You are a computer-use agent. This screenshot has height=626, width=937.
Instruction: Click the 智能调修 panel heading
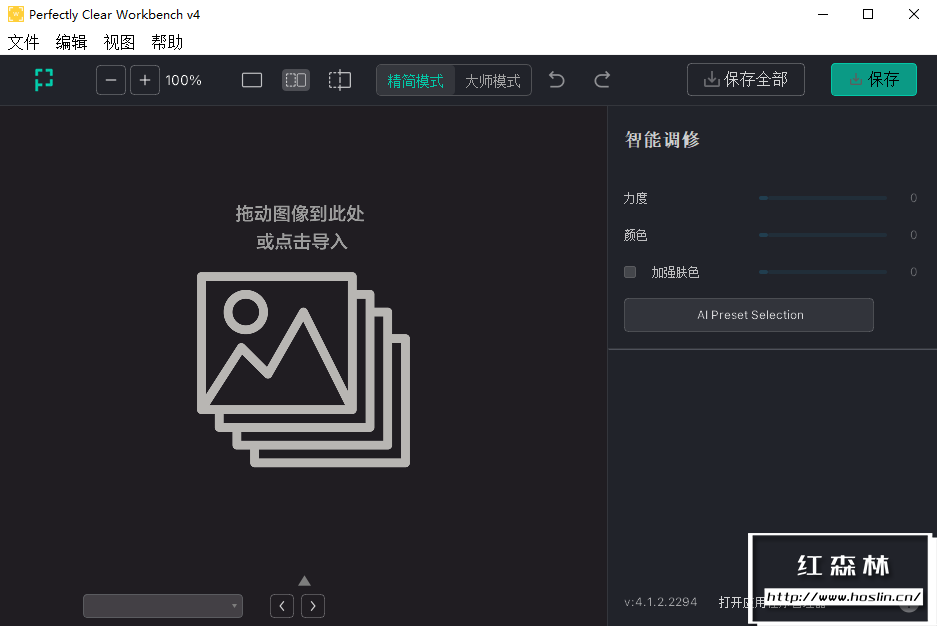(x=662, y=140)
